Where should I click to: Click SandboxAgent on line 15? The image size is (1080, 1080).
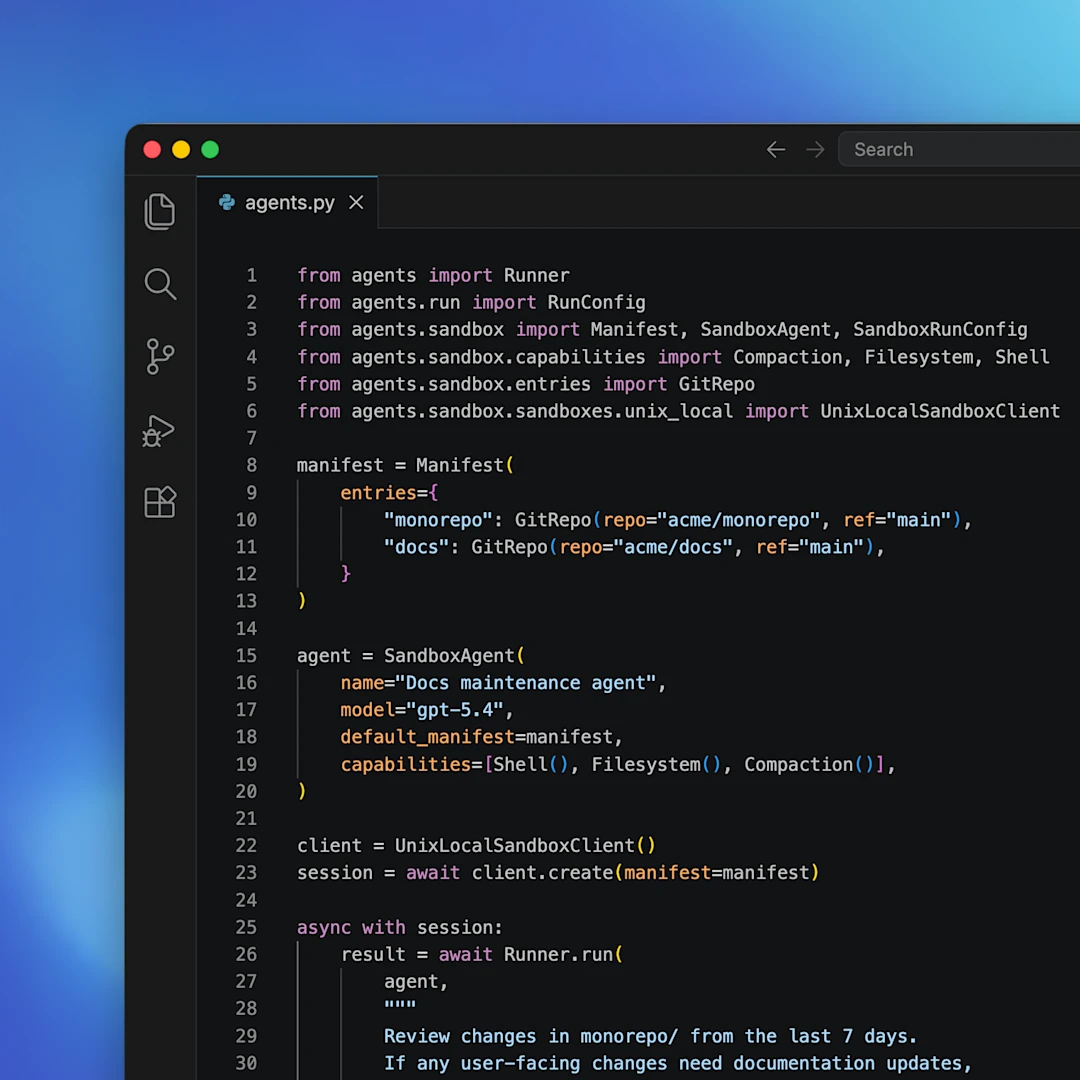click(449, 656)
